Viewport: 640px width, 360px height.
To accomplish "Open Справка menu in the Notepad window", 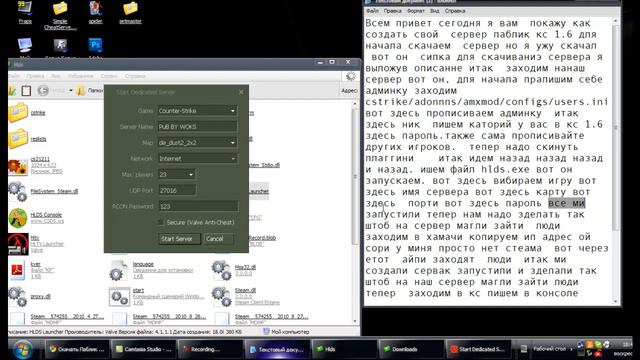I will (455, 11).
